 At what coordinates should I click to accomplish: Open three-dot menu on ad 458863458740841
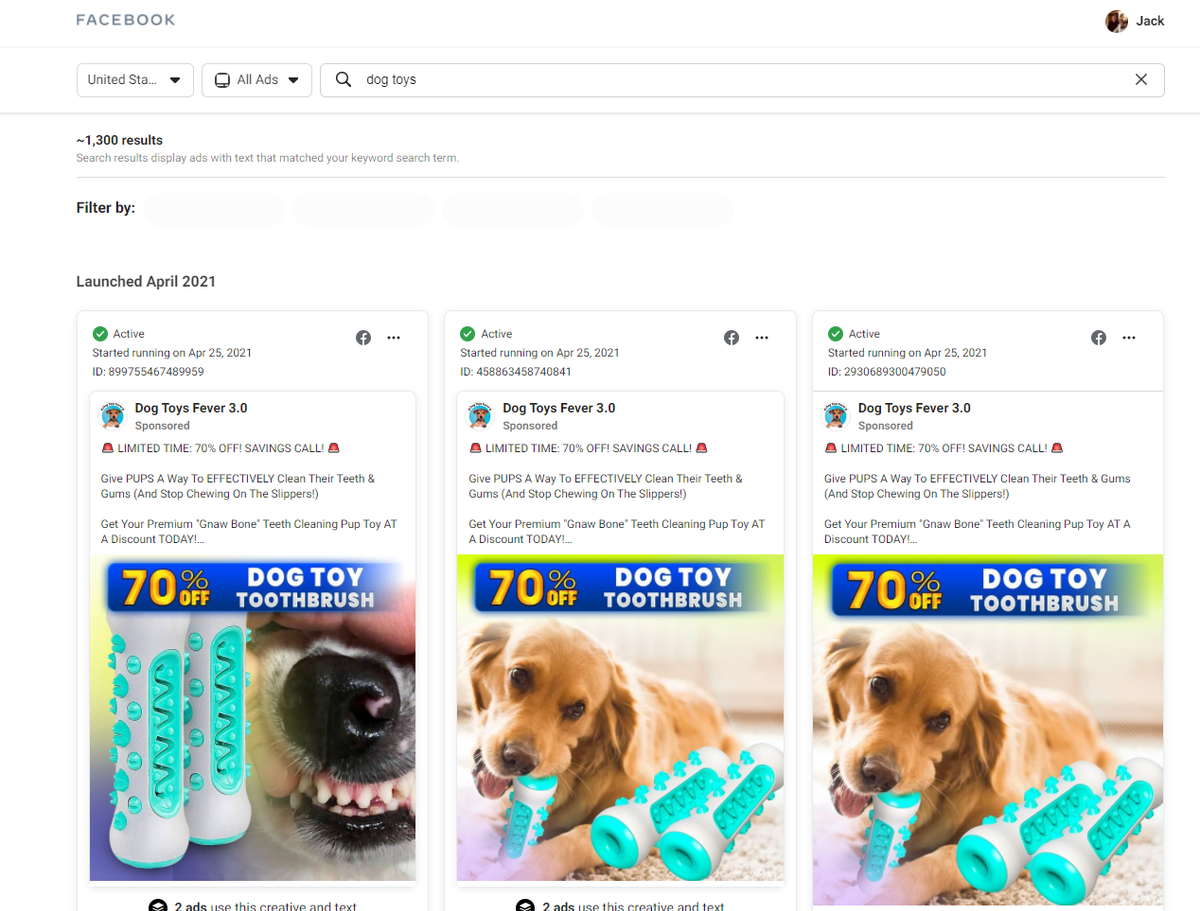click(x=762, y=338)
